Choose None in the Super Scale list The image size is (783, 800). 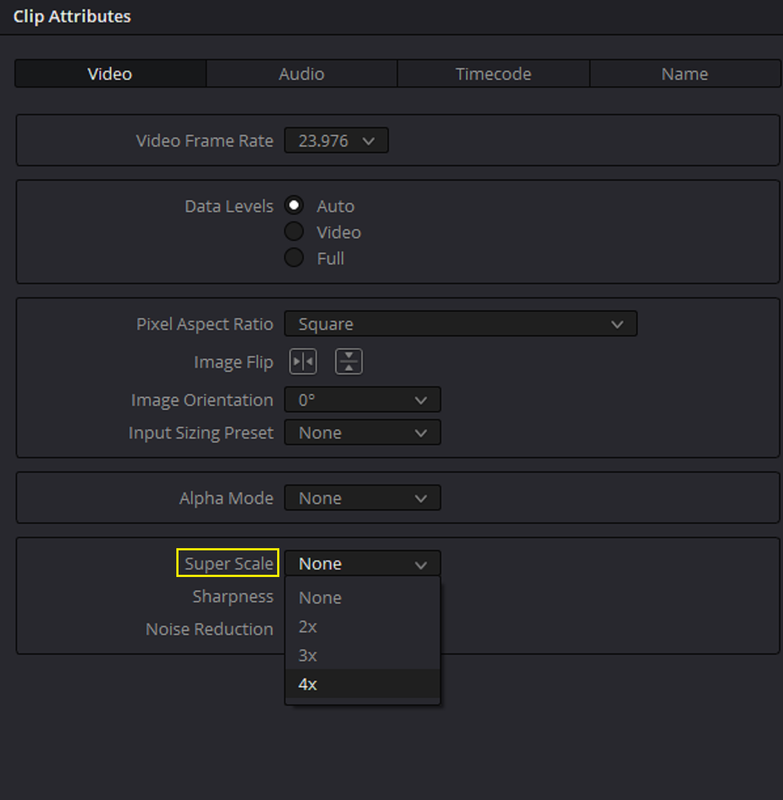tap(362, 597)
